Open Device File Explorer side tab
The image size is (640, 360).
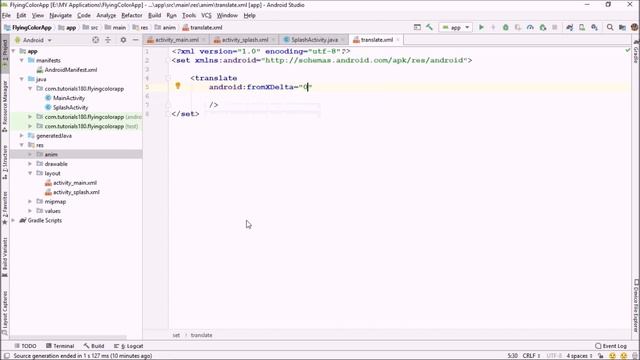(636, 305)
